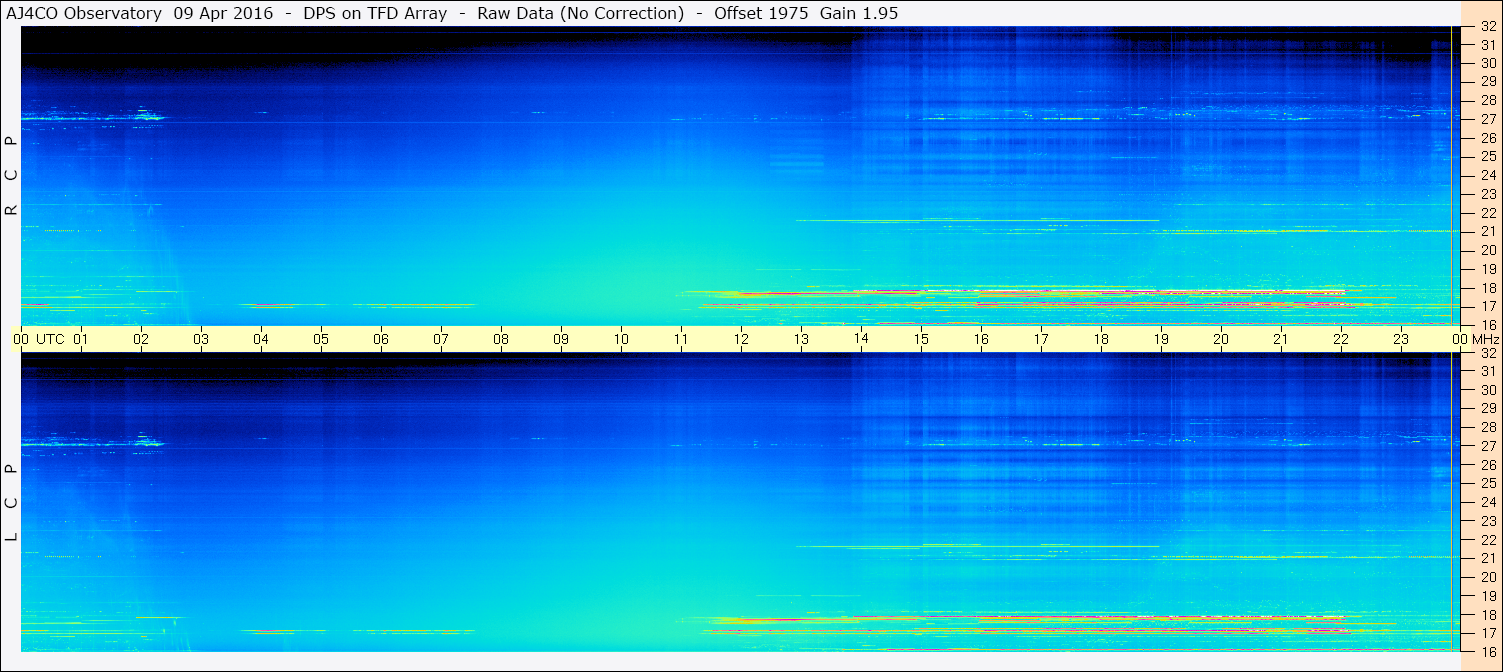Select the 14 hour mark on time axis
This screenshot has width=1503, height=672.
pos(861,339)
